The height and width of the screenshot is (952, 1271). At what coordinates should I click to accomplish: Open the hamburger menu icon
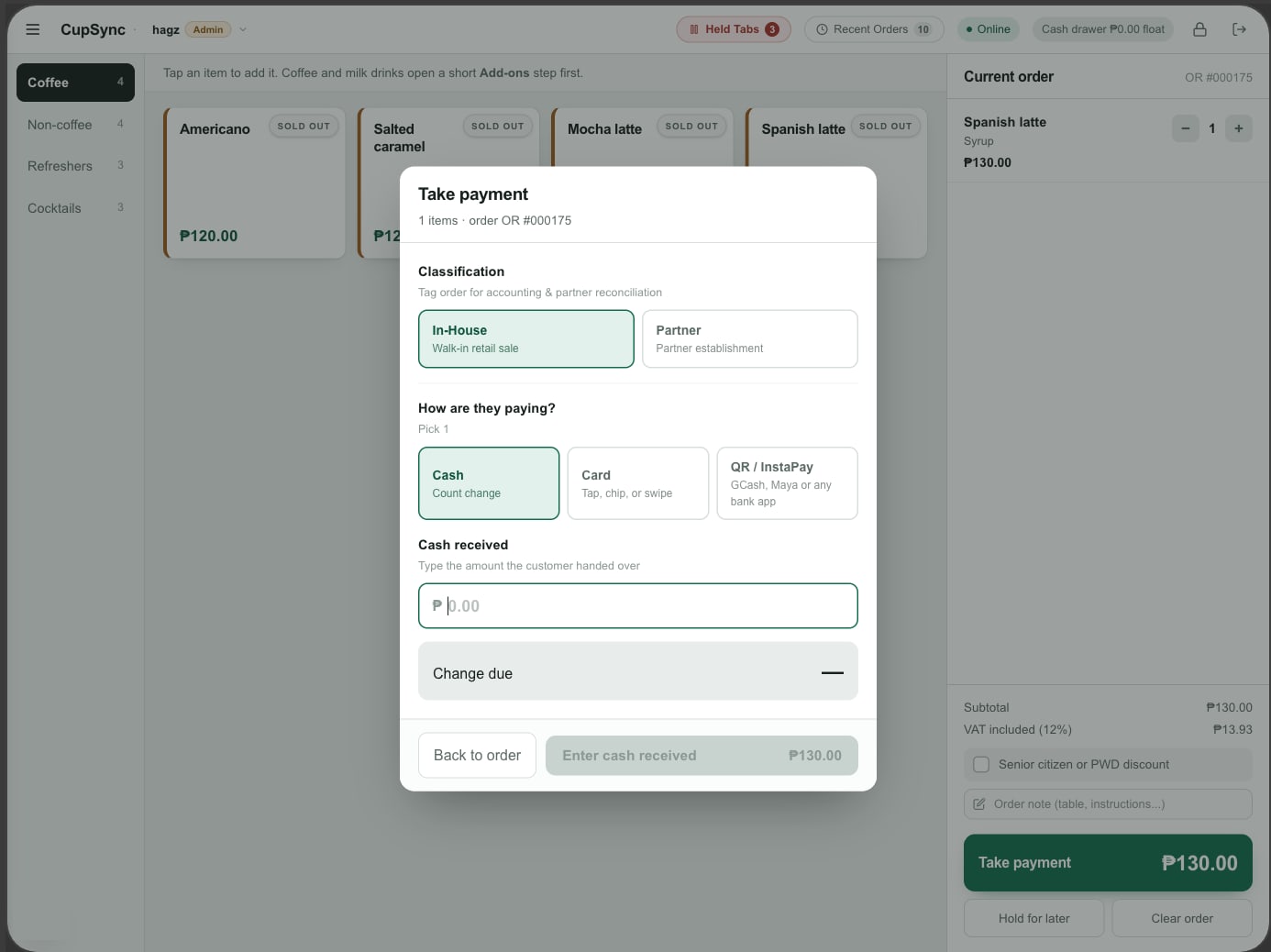(x=33, y=29)
